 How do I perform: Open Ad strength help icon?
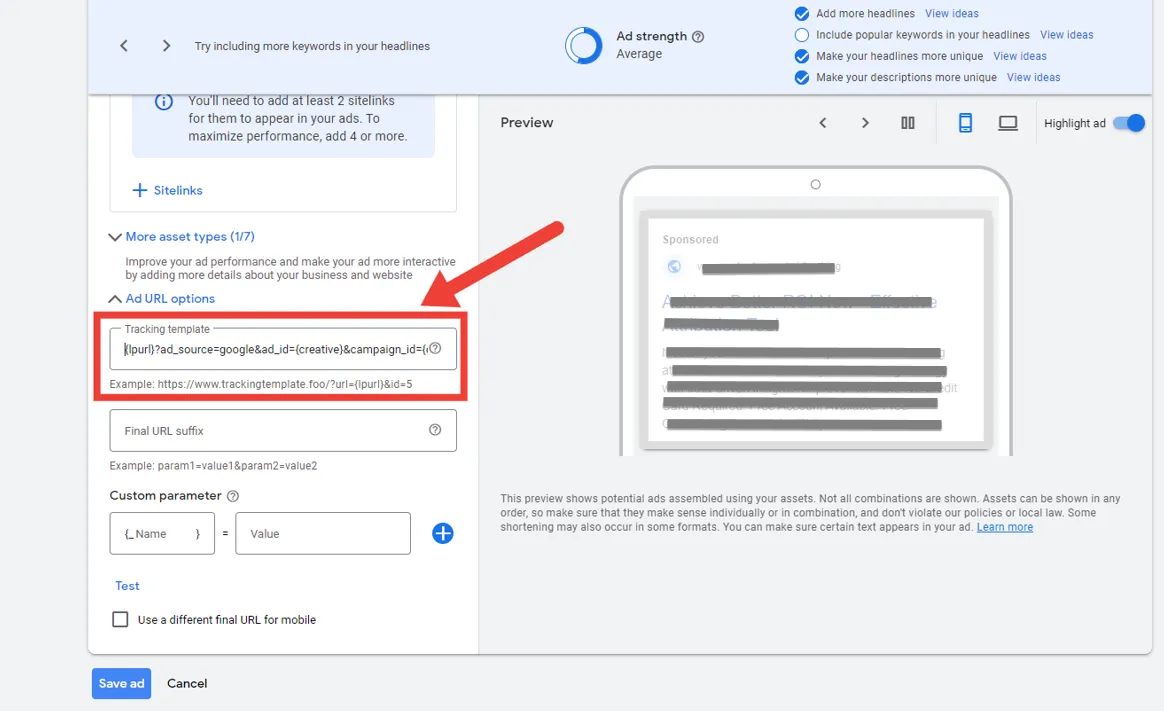tap(698, 36)
